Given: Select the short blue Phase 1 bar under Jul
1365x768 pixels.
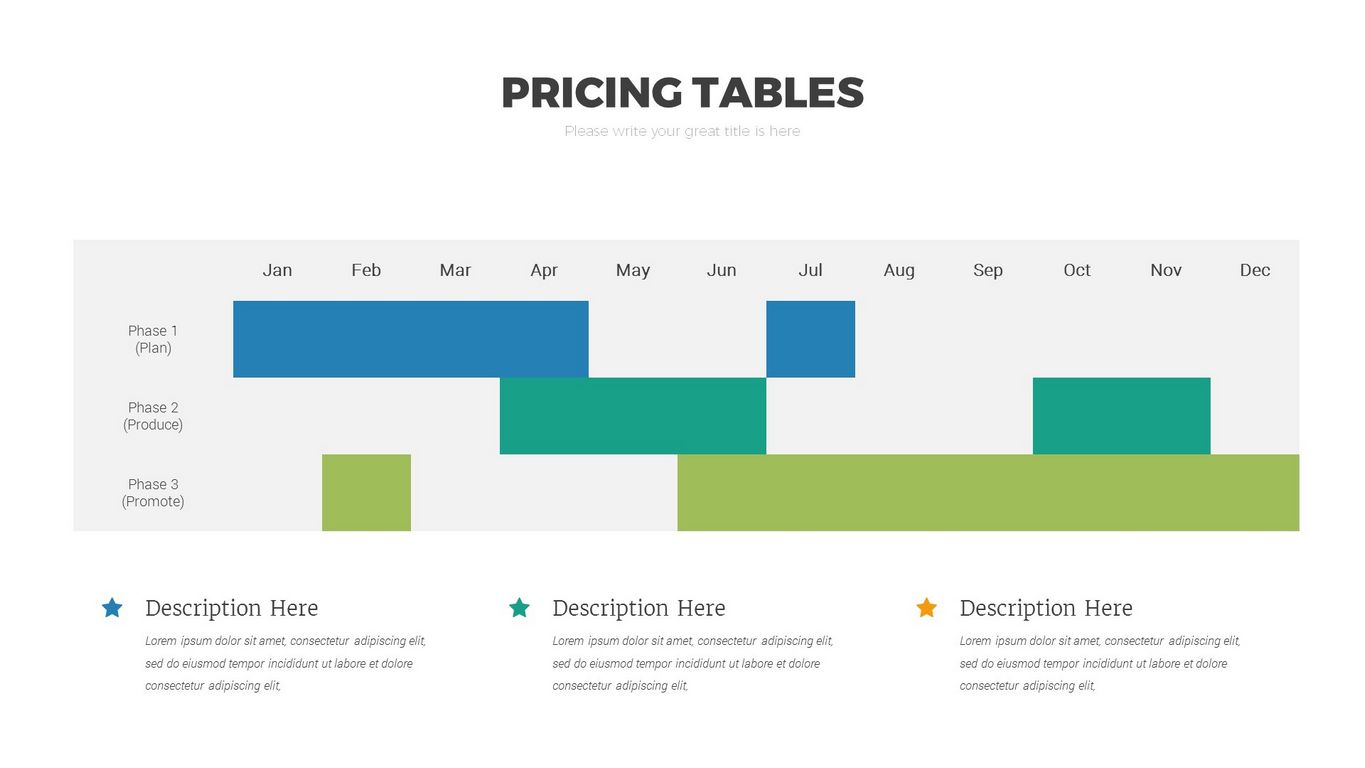Looking at the screenshot, I should [x=810, y=339].
